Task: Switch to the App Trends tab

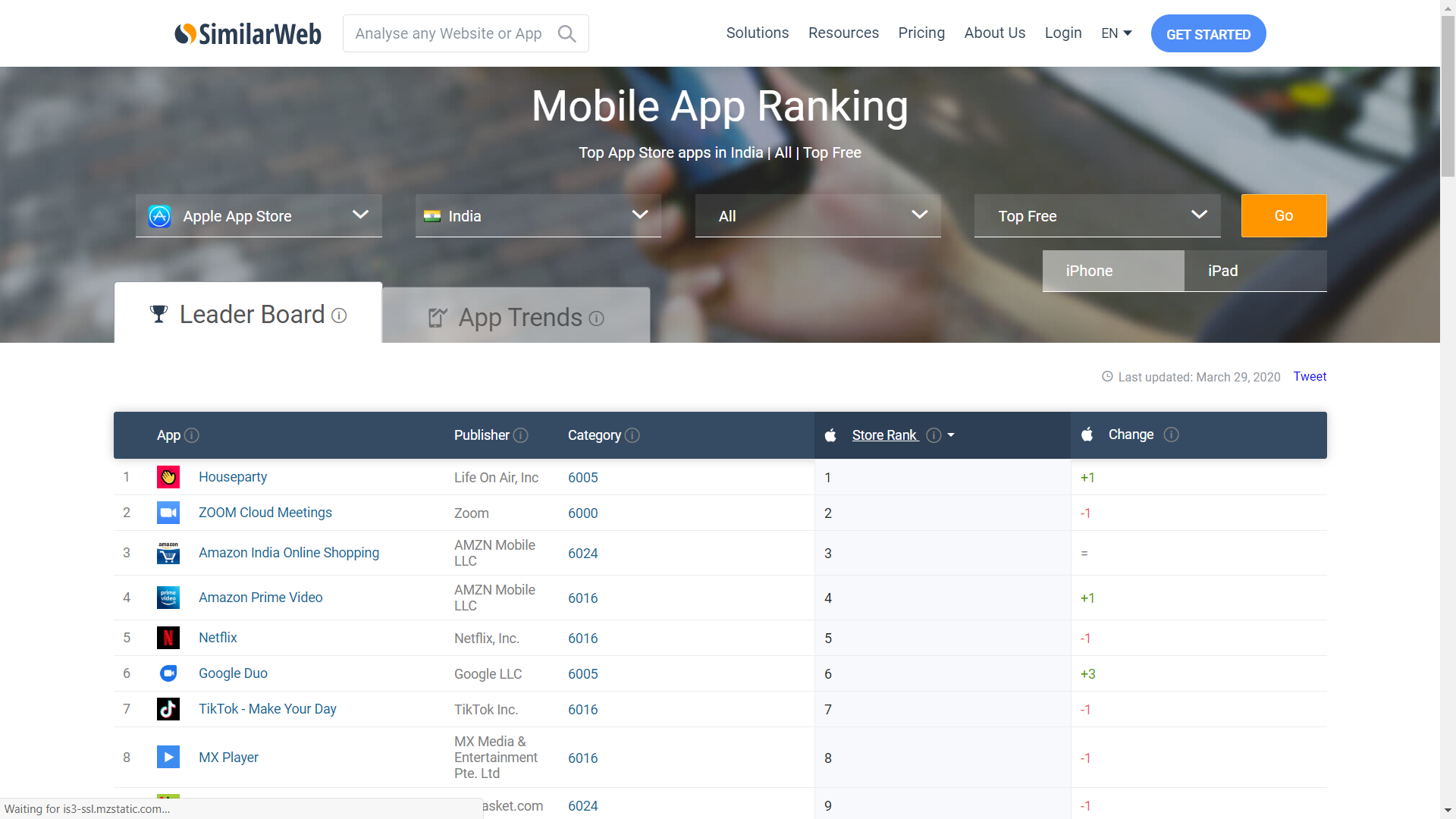Action: [516, 317]
